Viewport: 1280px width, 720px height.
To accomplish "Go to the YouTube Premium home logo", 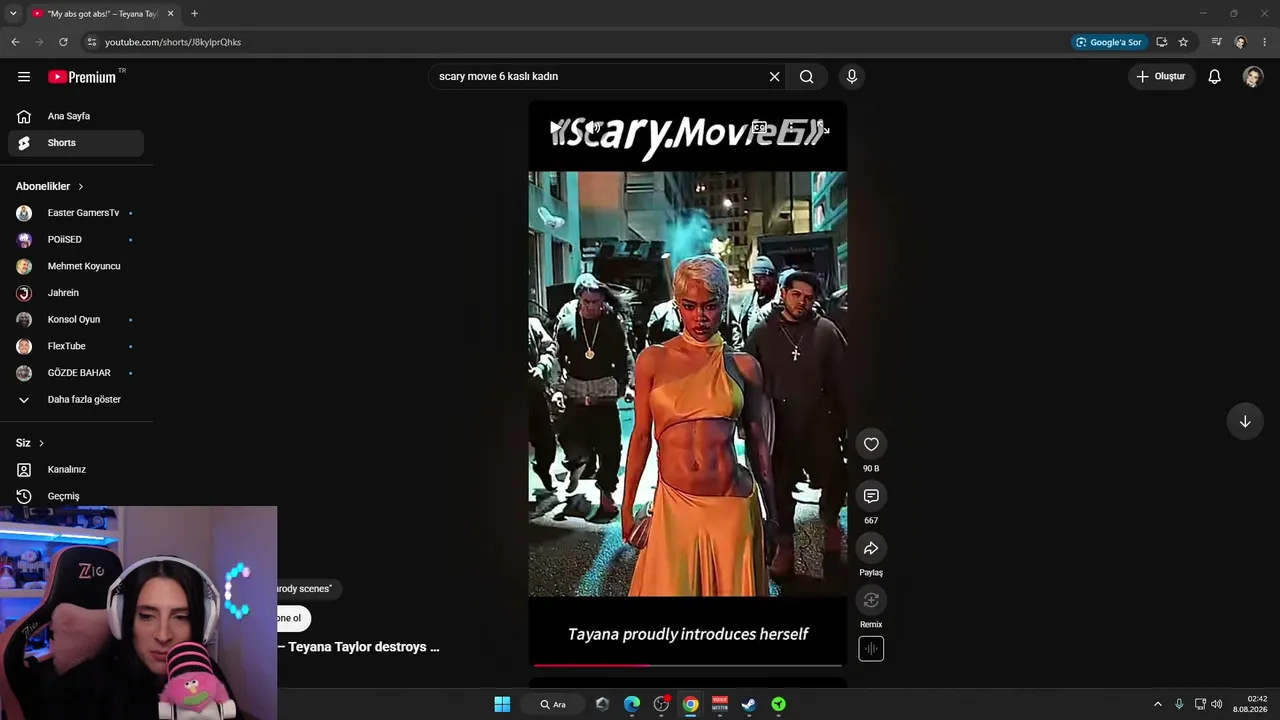I will coord(82,77).
